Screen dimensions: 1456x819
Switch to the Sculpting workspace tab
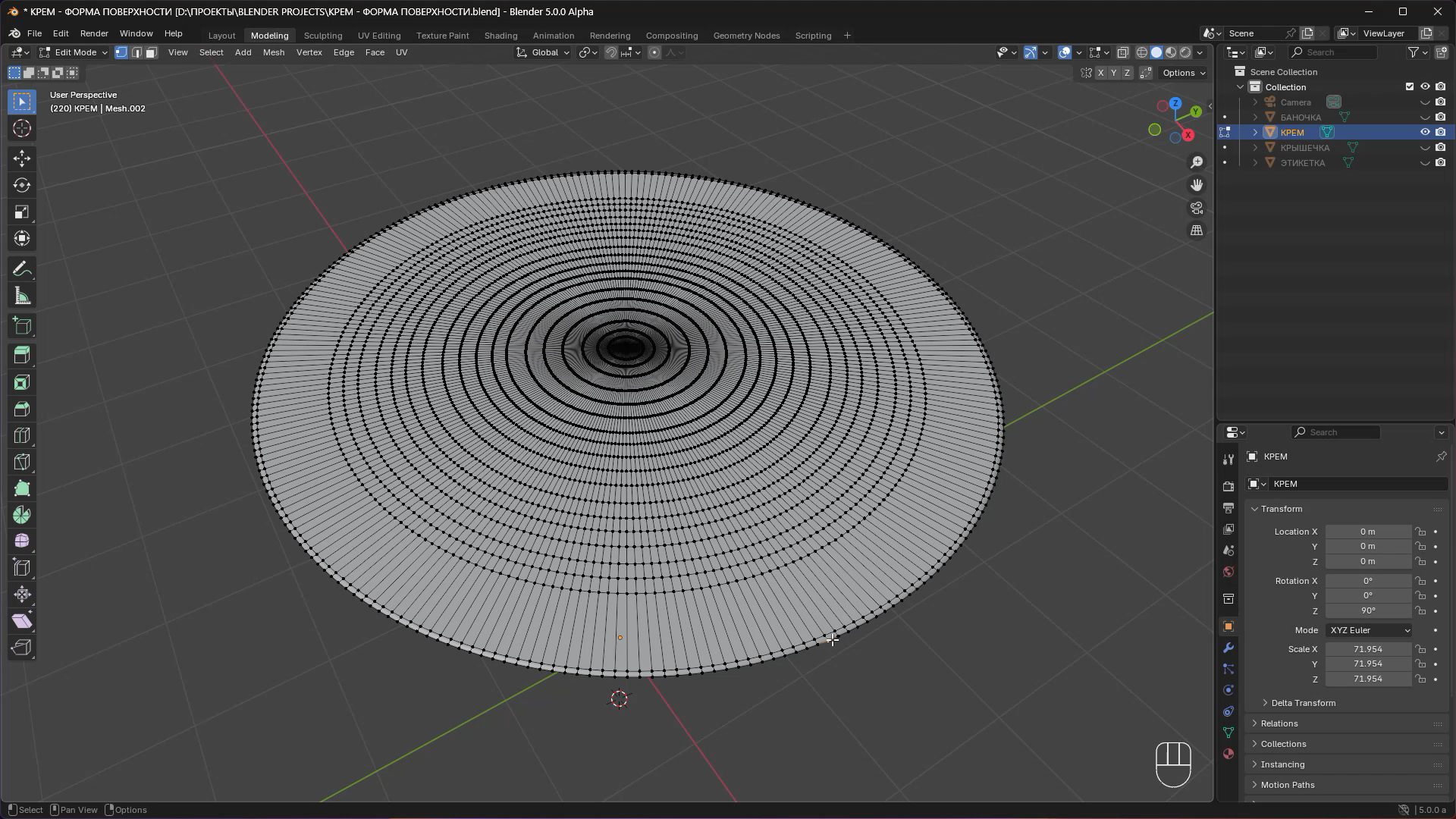[x=323, y=36]
